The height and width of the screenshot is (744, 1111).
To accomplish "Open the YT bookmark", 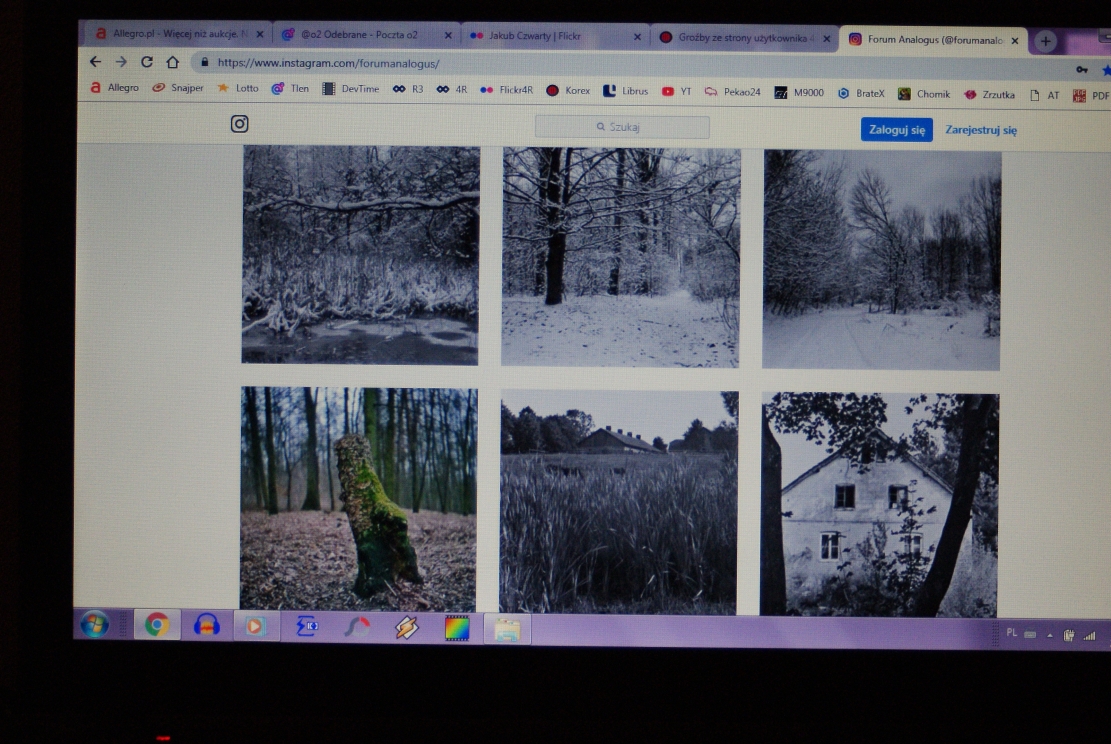I will click(677, 91).
